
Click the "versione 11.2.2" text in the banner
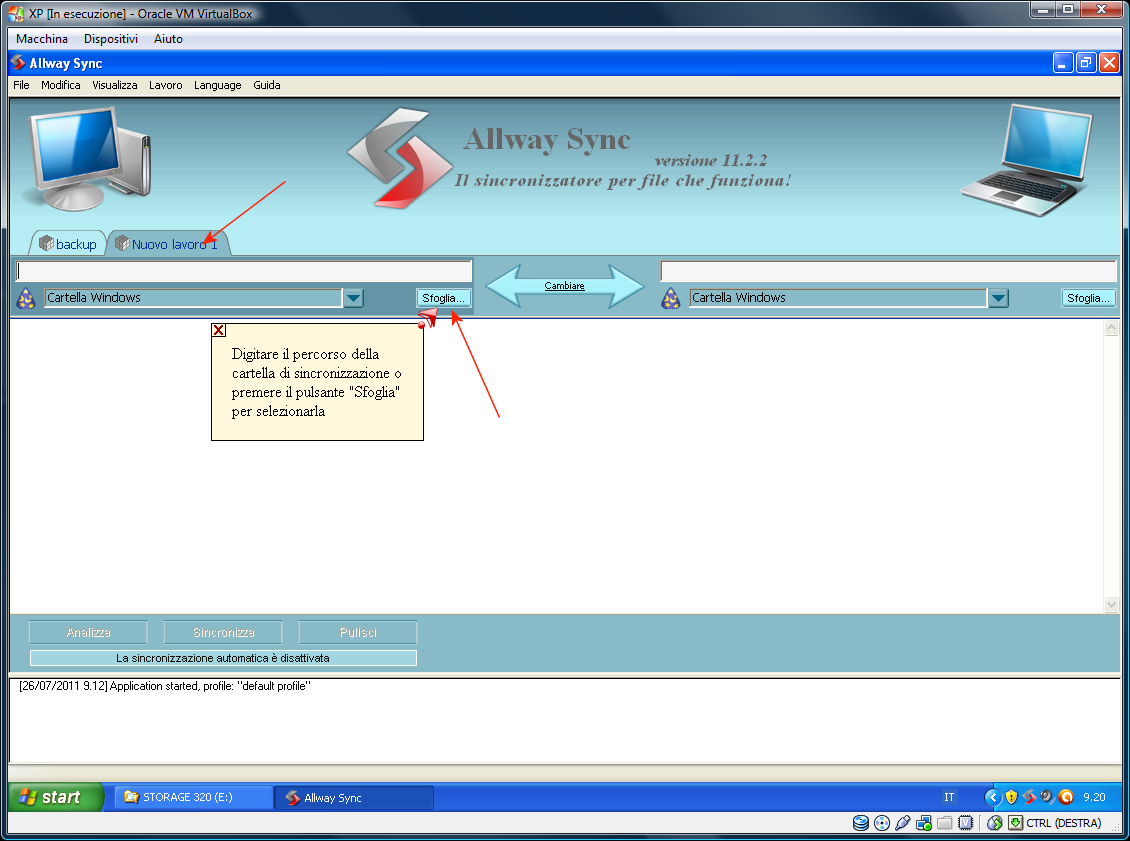click(x=711, y=160)
